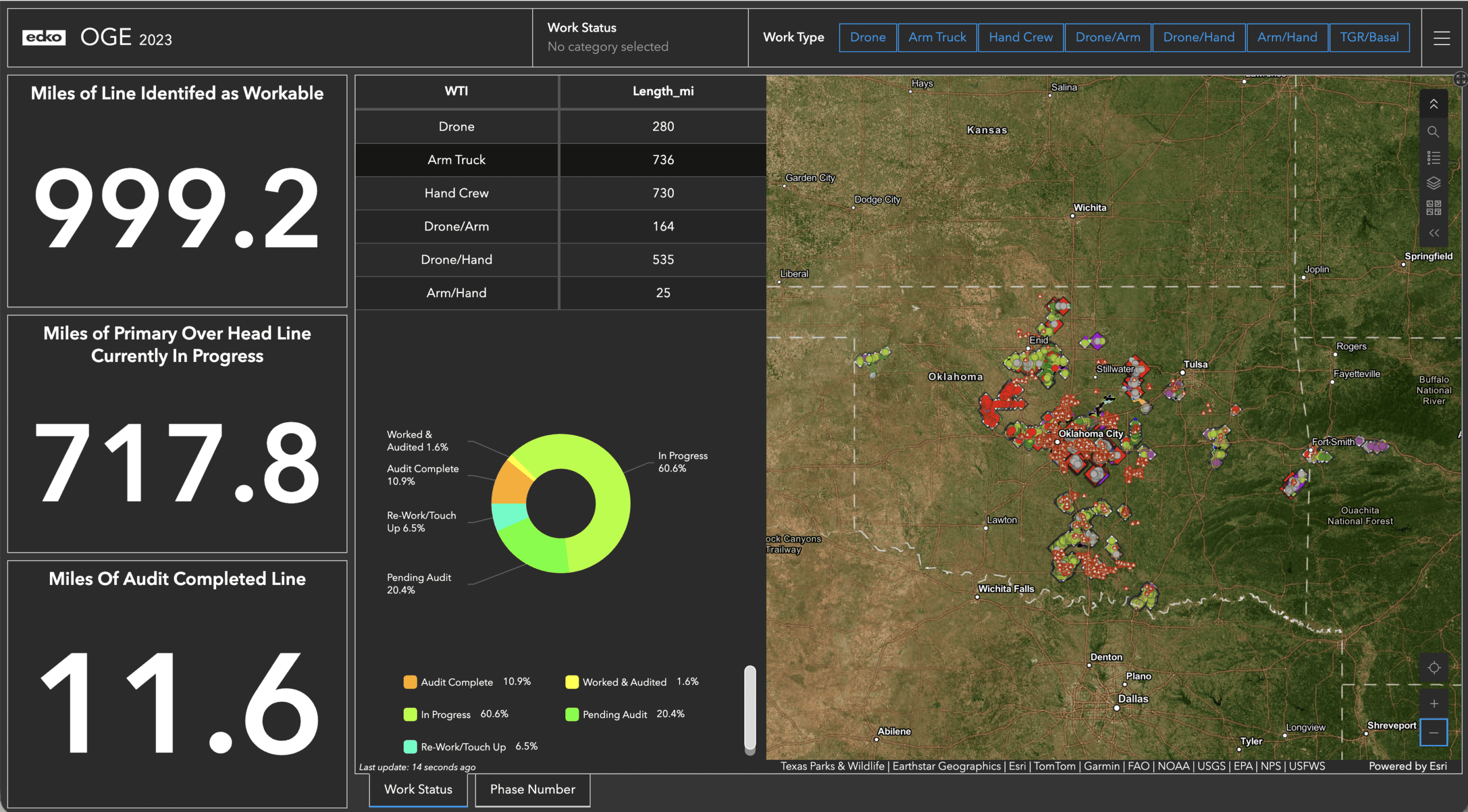Viewport: 1468px width, 812px height.
Task: Click the Drone/Arm filter button
Action: click(x=1107, y=37)
